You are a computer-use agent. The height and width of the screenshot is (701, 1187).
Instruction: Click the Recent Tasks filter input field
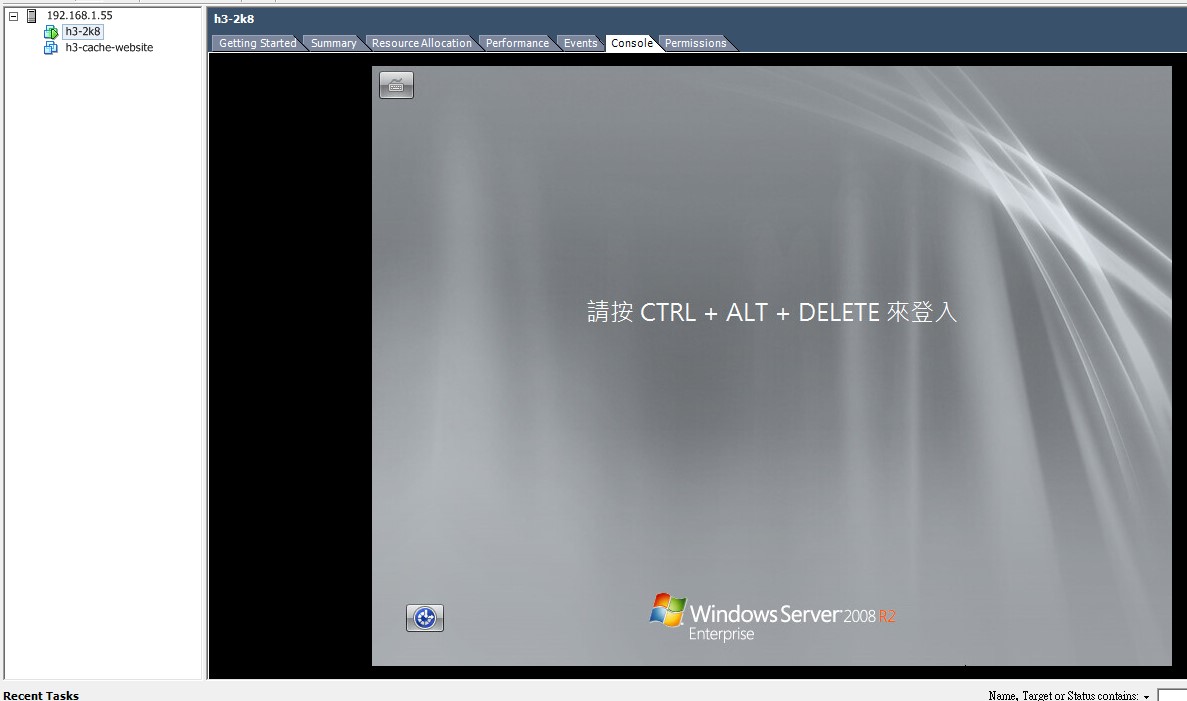pyautogui.click(x=1172, y=695)
